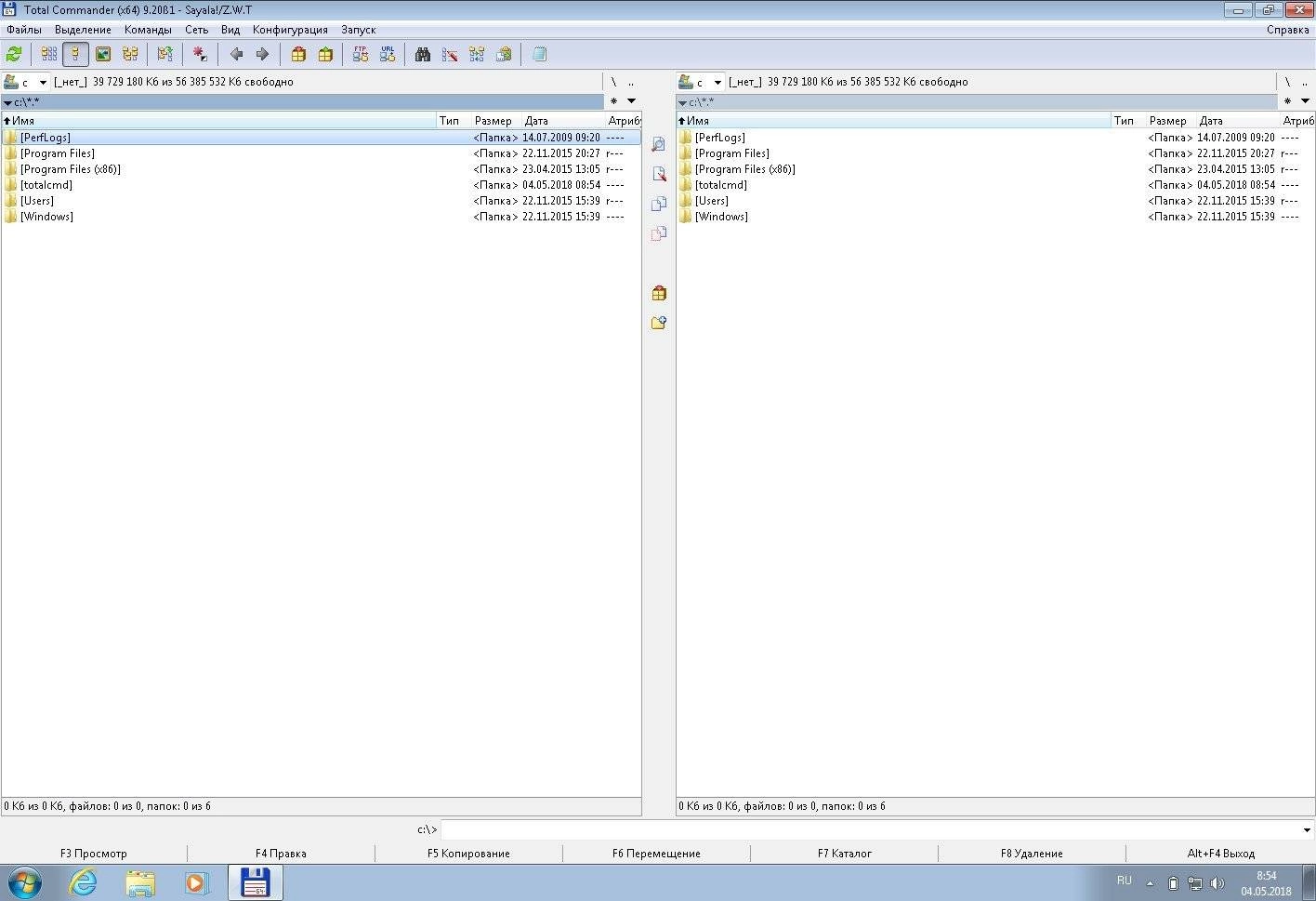The width and height of the screenshot is (1316, 901).
Task: Click the Move files icon in middle bar
Action: click(x=659, y=233)
